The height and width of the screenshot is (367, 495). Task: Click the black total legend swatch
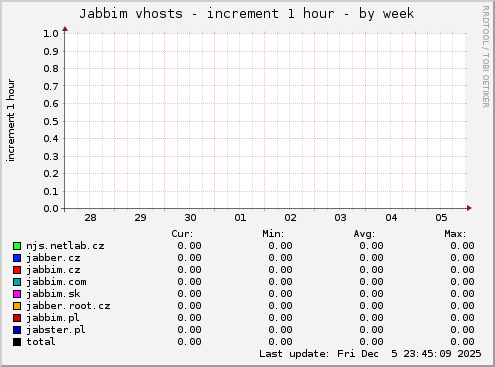[x=17, y=342]
